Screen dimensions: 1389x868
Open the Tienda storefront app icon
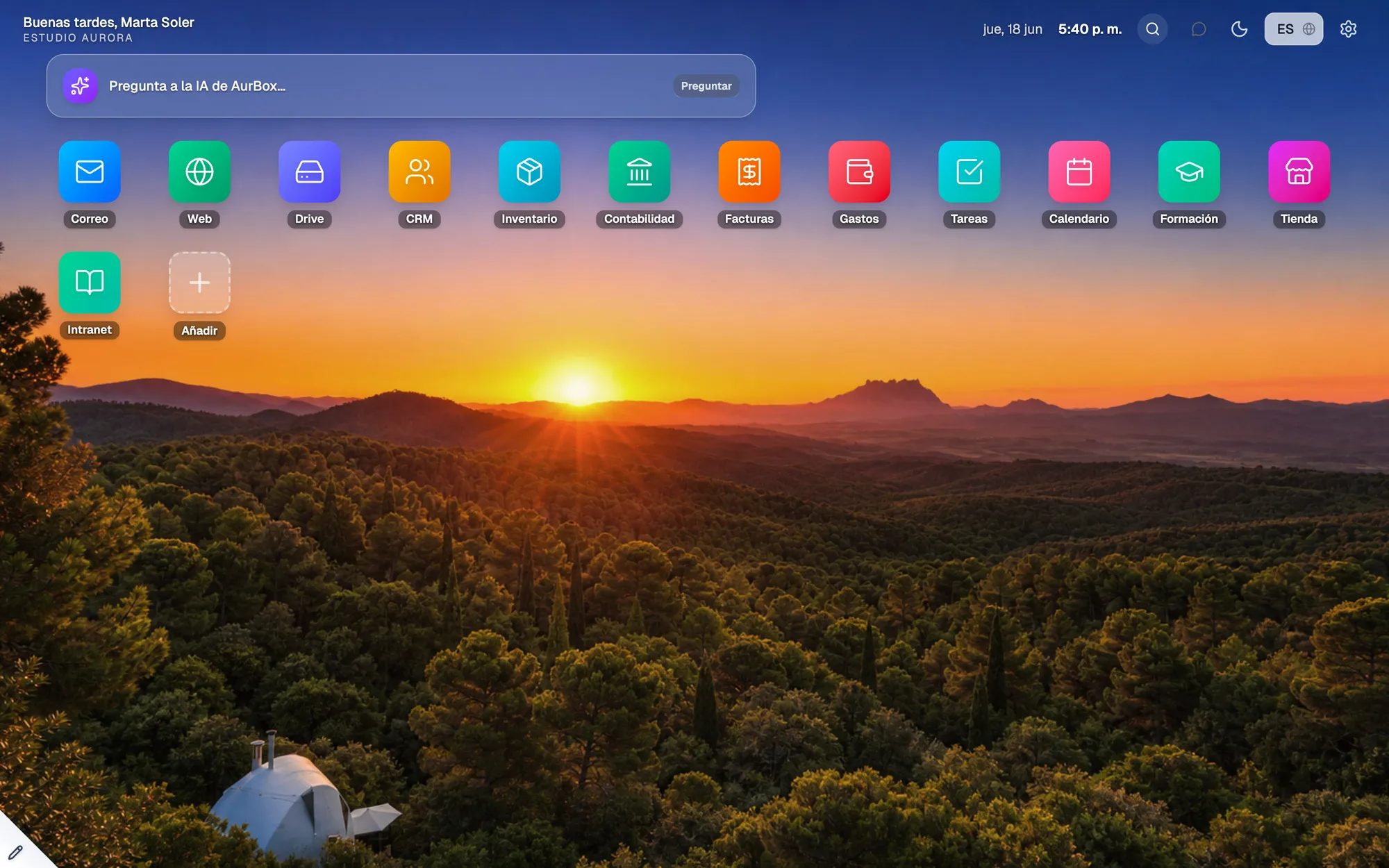point(1299,172)
